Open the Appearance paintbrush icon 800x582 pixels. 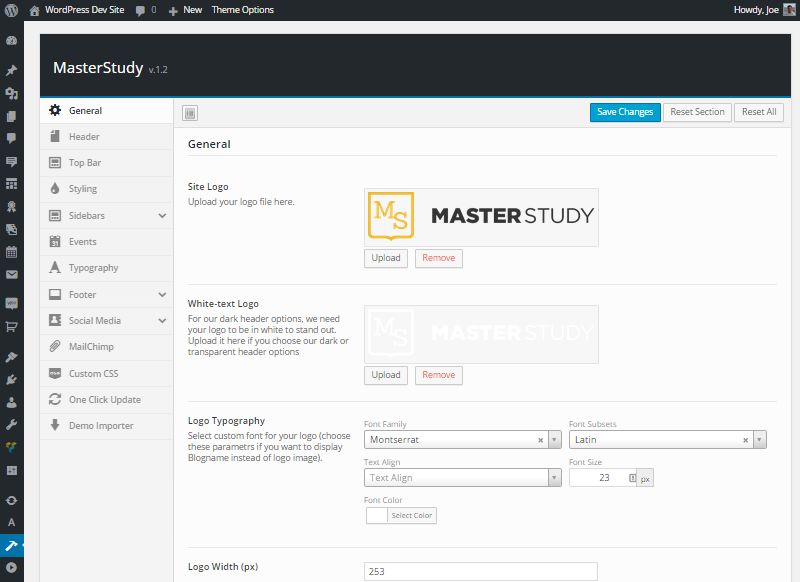(11, 357)
